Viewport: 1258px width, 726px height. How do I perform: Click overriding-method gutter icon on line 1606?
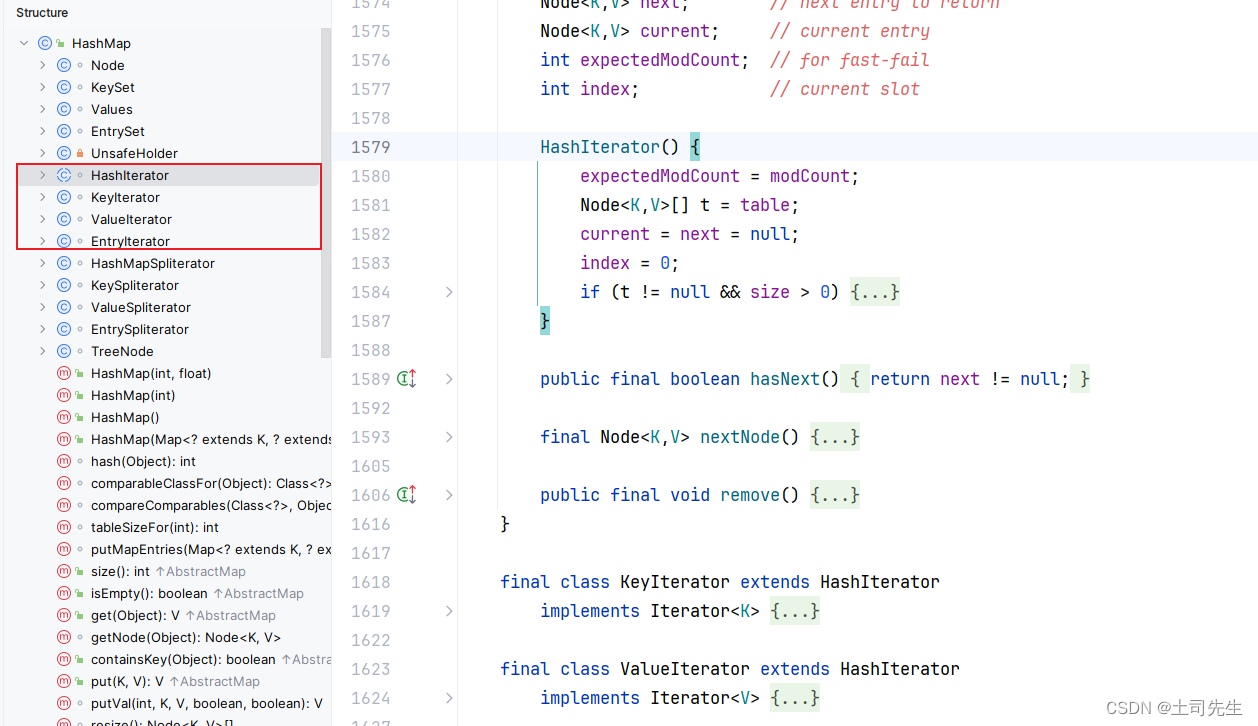(x=404, y=494)
